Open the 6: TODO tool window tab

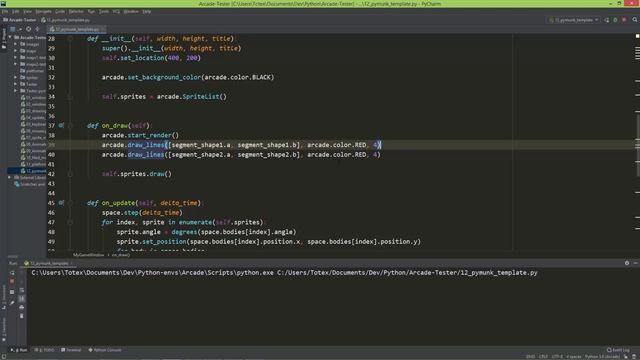[44, 350]
